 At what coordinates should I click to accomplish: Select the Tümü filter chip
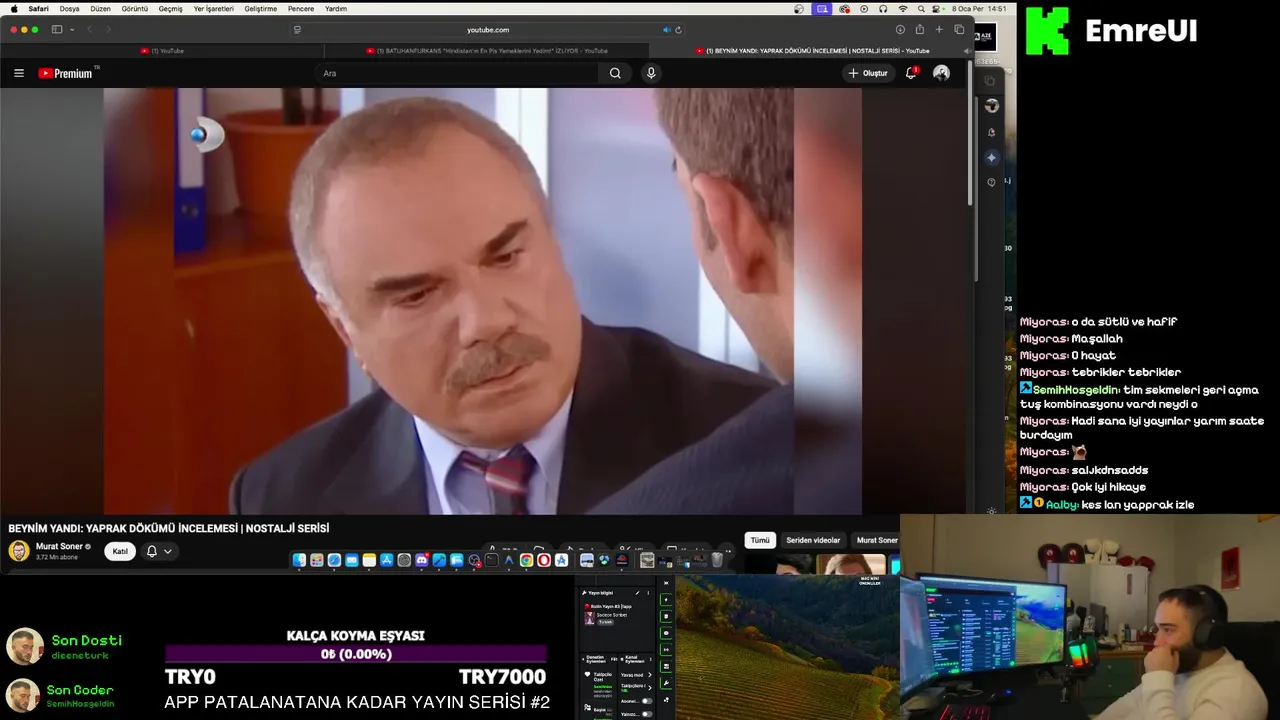click(760, 540)
